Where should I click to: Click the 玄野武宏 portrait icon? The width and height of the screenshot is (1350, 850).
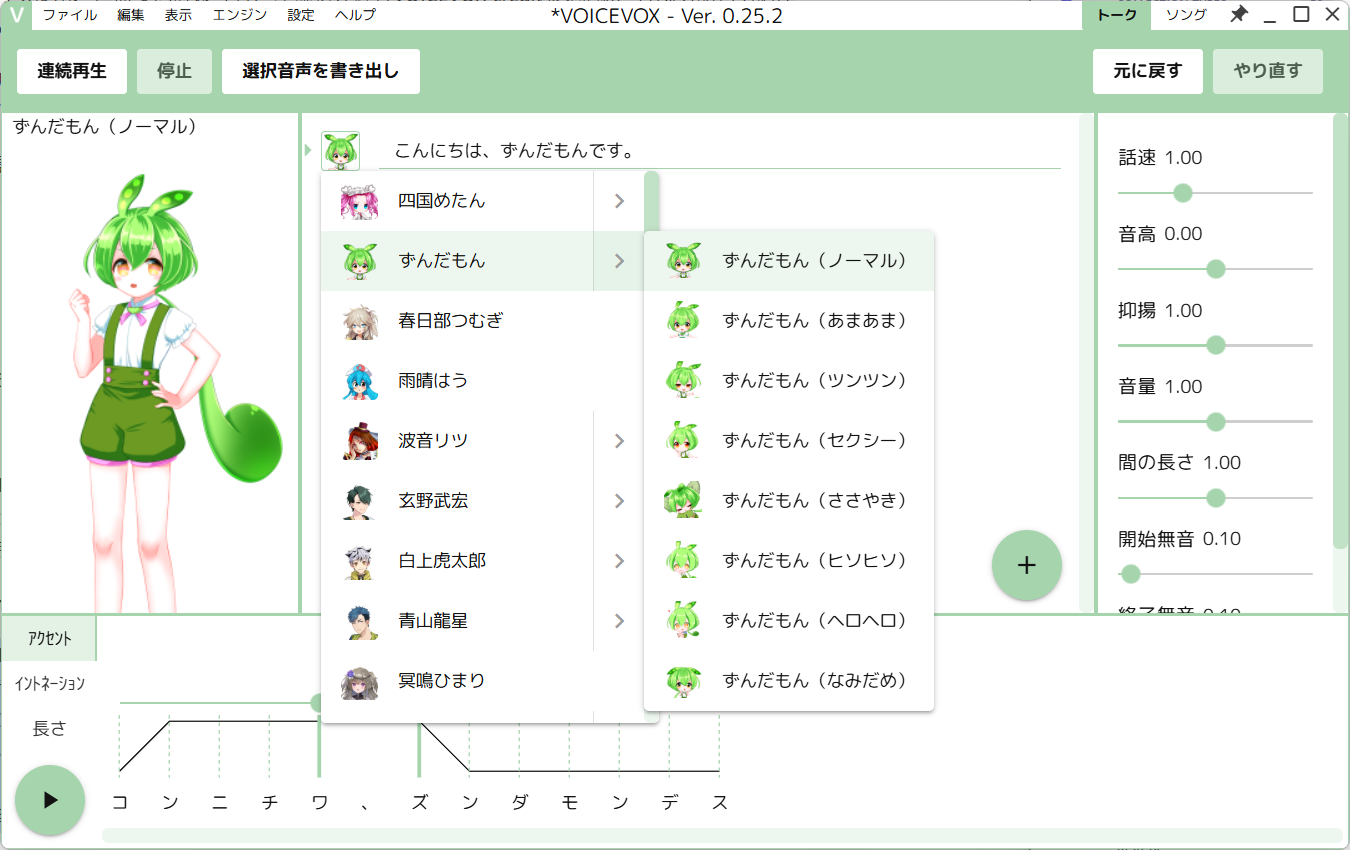click(359, 501)
